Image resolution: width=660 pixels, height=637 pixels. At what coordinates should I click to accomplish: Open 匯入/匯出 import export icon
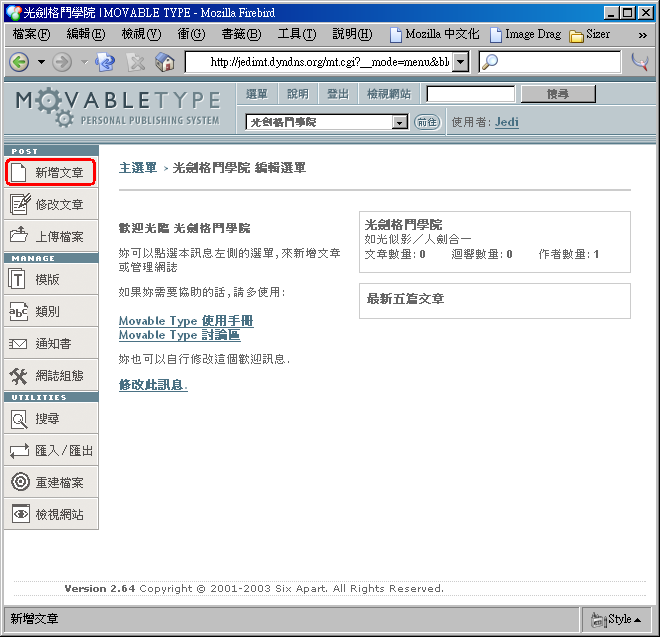(x=19, y=451)
